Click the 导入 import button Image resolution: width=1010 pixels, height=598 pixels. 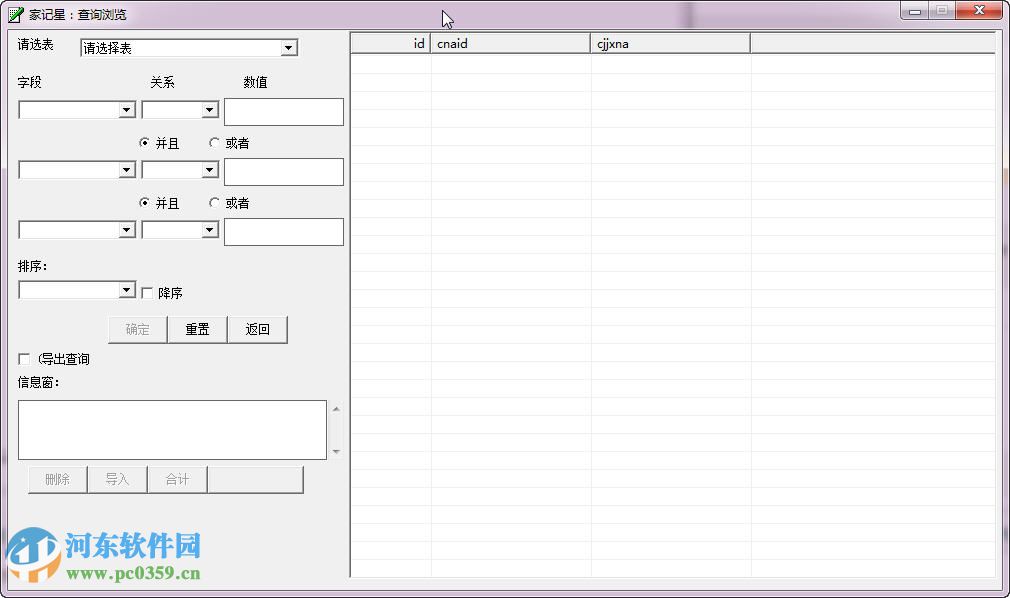click(117, 479)
